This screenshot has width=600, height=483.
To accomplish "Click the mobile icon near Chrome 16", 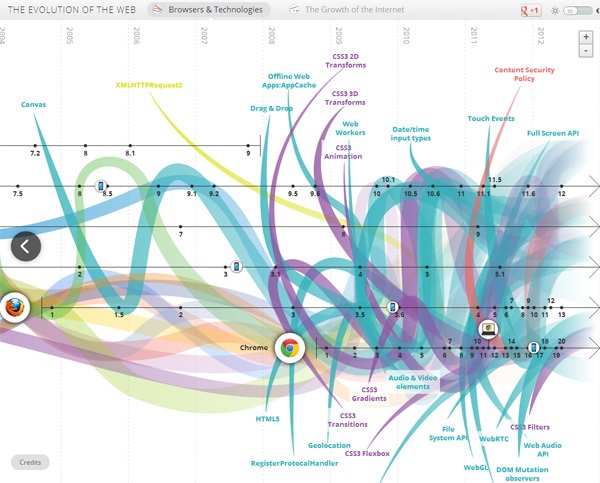I will pos(533,348).
